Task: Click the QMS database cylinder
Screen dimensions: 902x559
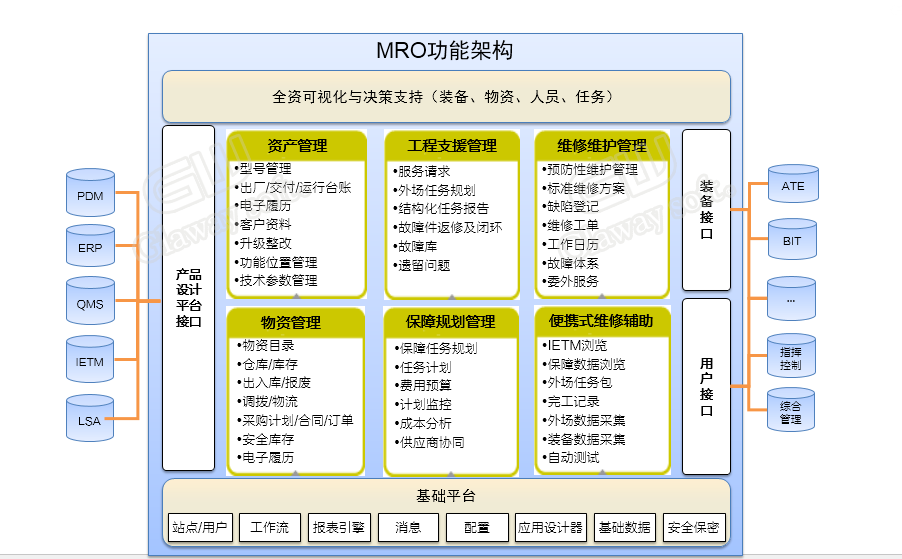Action: point(90,301)
